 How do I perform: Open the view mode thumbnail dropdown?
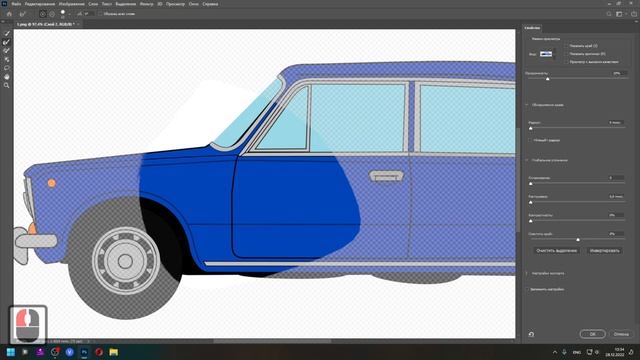[x=547, y=54]
